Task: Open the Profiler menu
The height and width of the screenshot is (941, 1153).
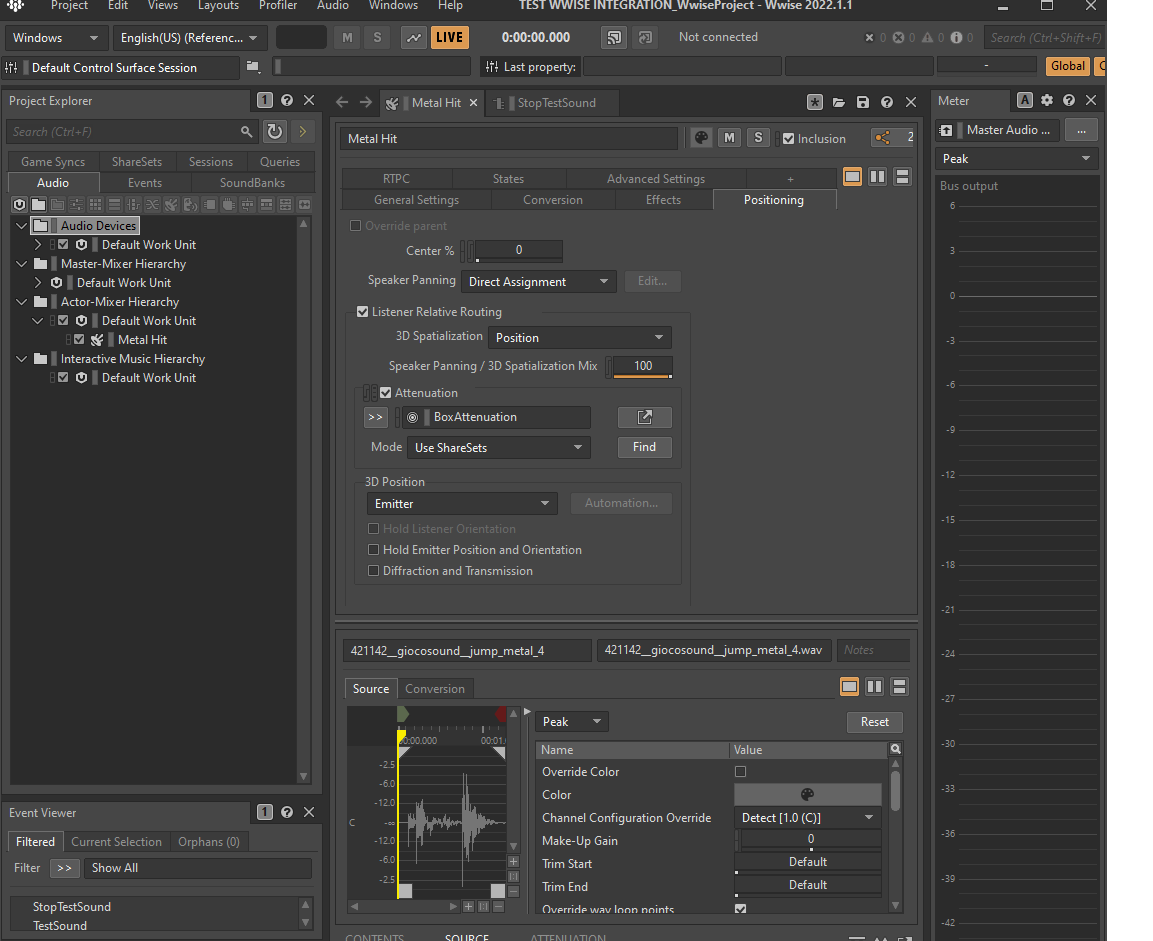Action: click(x=278, y=6)
